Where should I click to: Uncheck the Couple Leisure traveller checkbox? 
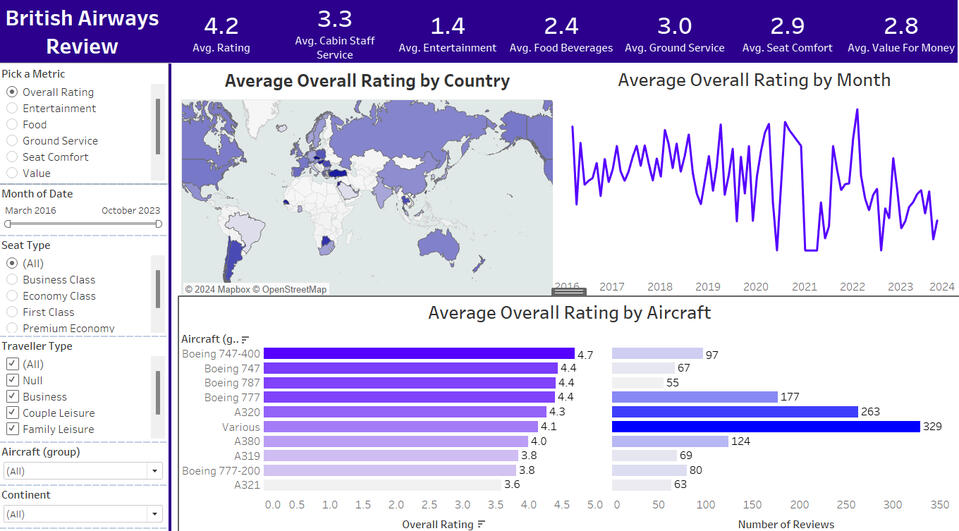coord(12,413)
